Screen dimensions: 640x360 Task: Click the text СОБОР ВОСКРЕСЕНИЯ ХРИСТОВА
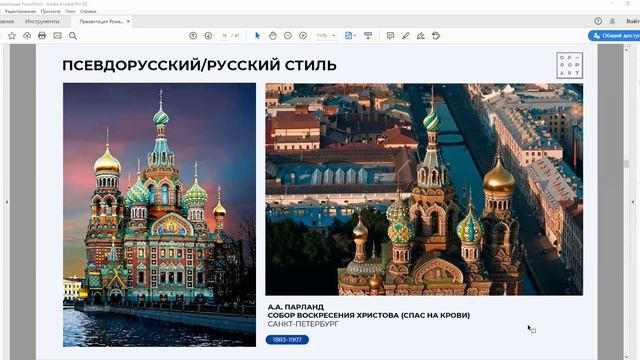[x=333, y=316]
